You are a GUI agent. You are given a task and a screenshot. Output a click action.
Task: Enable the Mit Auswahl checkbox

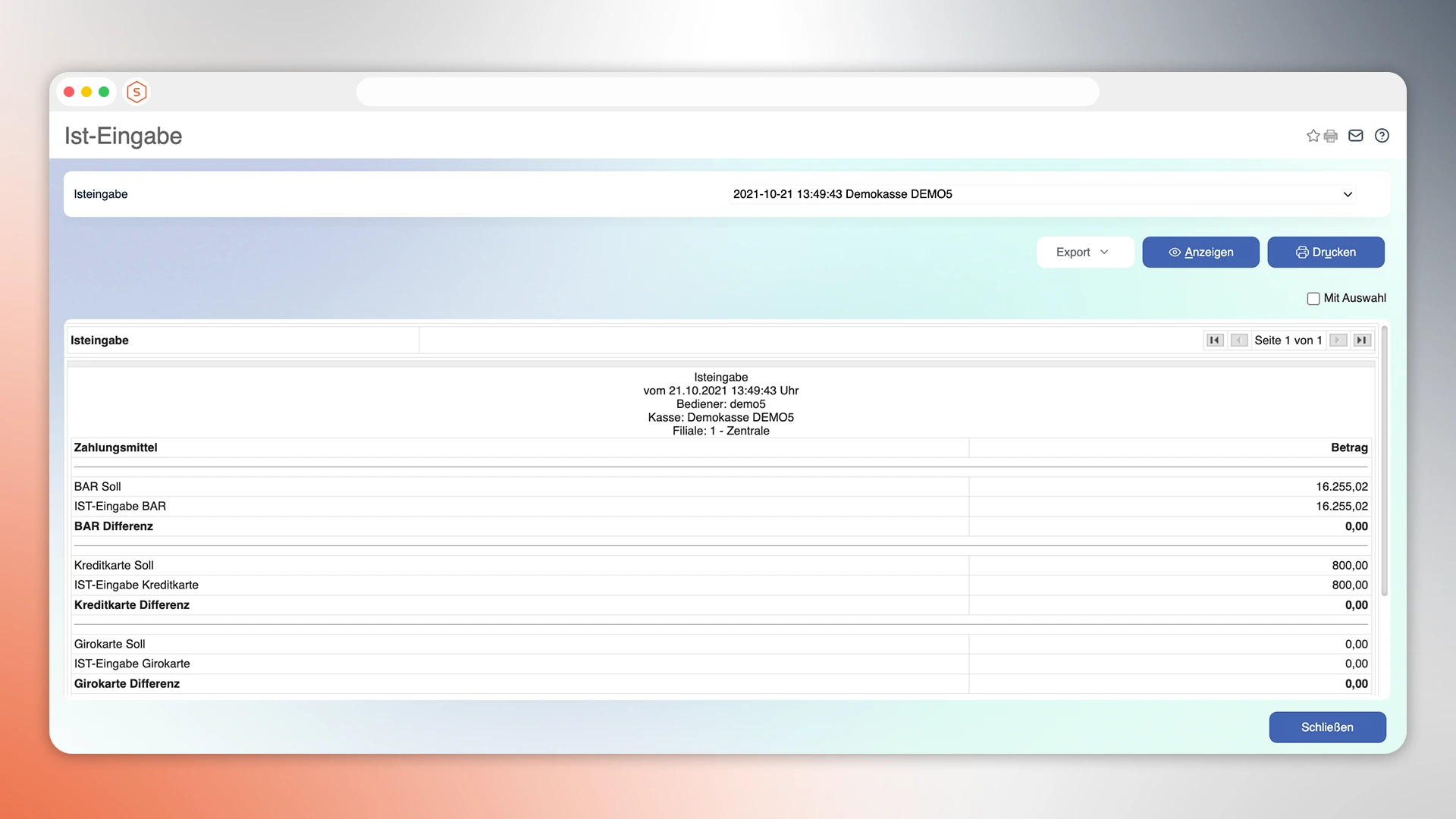[1313, 299]
